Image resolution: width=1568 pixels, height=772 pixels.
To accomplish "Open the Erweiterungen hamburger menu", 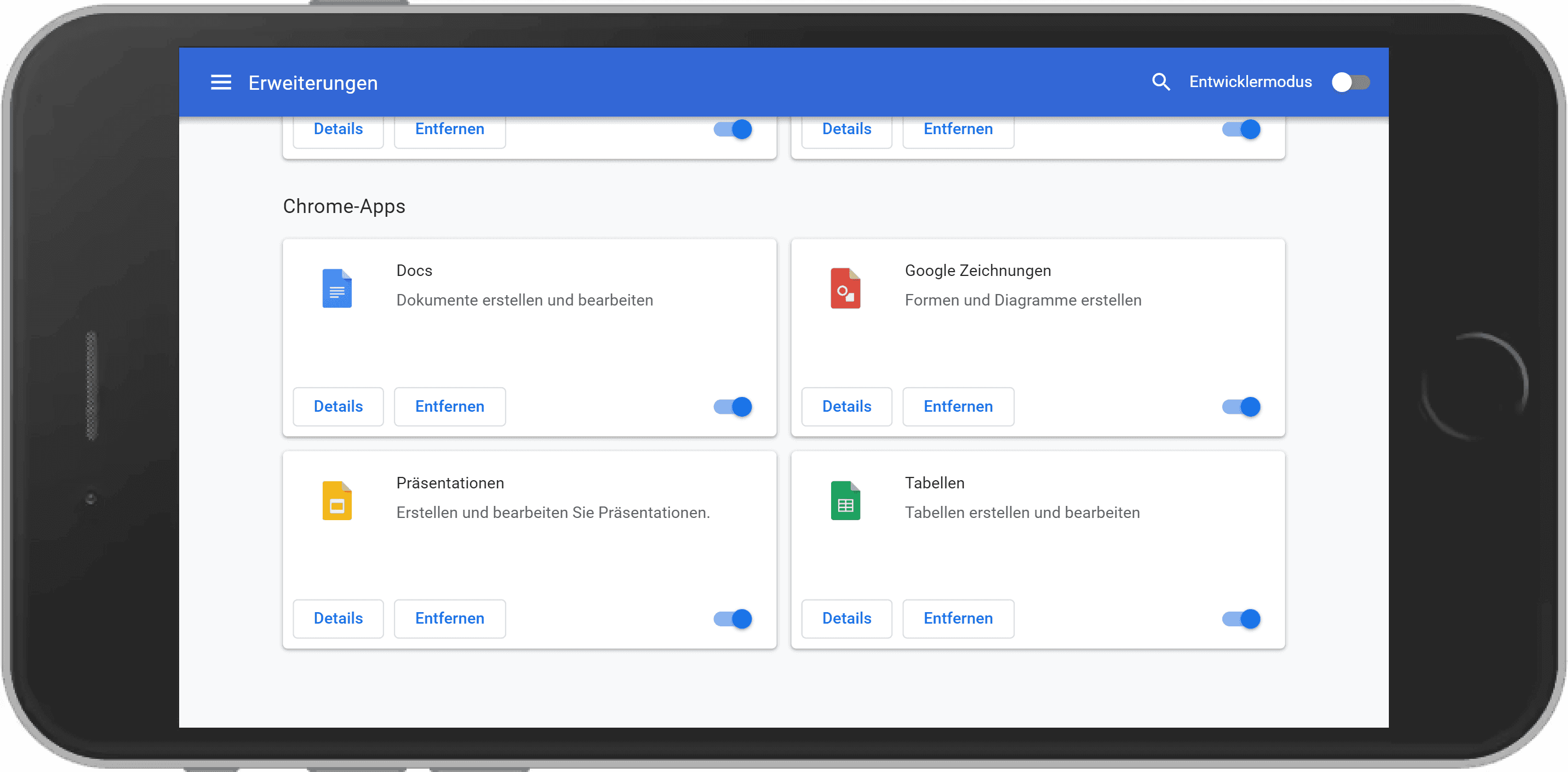I will click(220, 82).
